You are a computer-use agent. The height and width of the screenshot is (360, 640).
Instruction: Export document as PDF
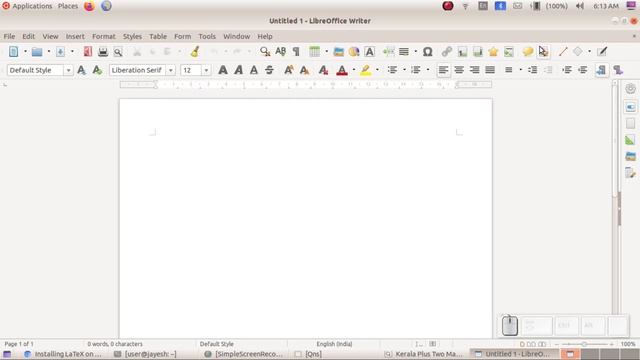click(x=87, y=51)
